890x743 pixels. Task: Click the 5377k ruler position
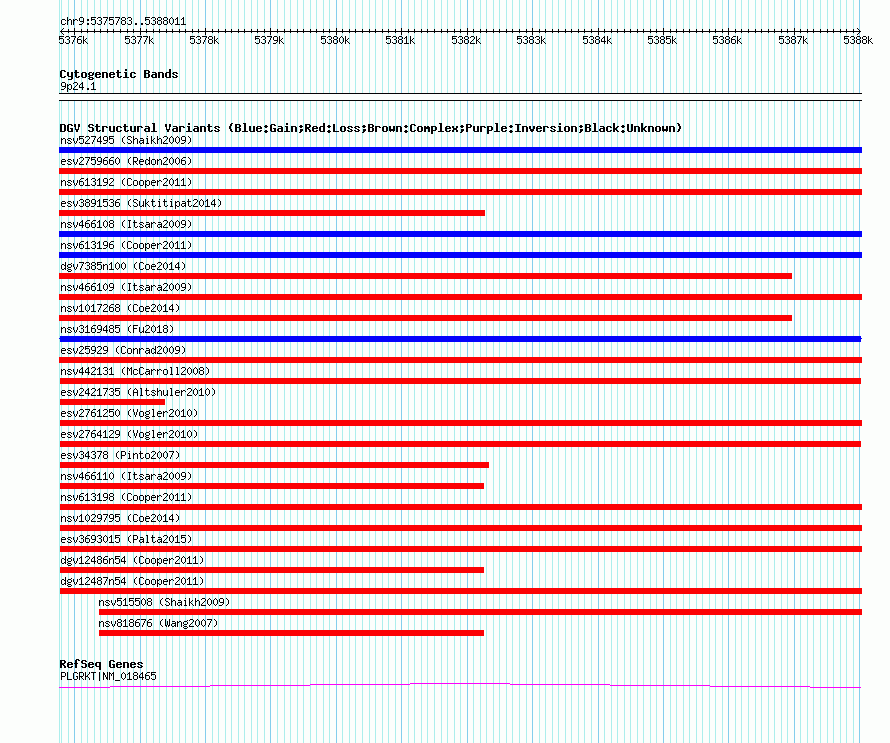pos(139,40)
